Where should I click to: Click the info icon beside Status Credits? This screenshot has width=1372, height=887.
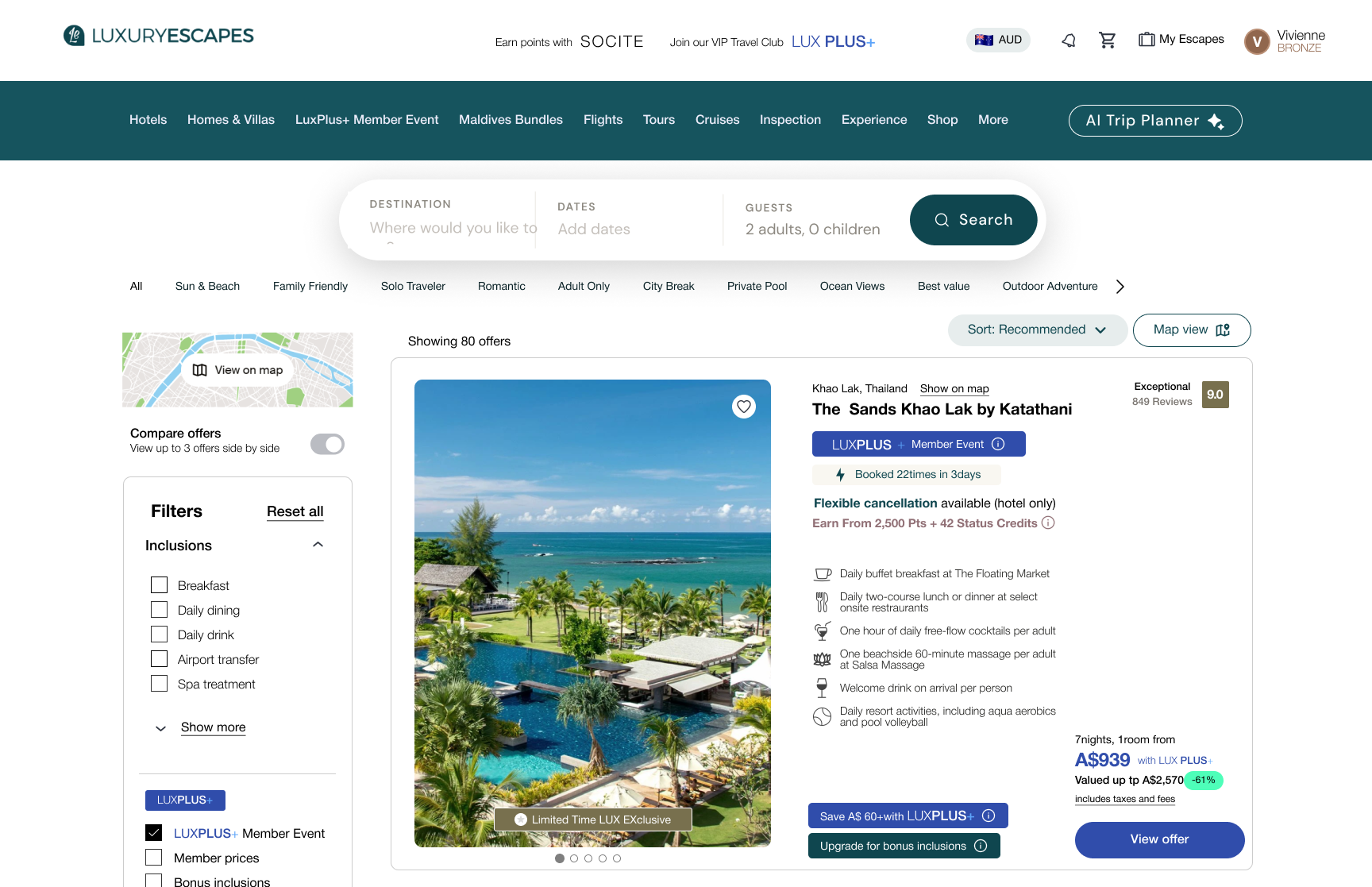click(x=1048, y=523)
